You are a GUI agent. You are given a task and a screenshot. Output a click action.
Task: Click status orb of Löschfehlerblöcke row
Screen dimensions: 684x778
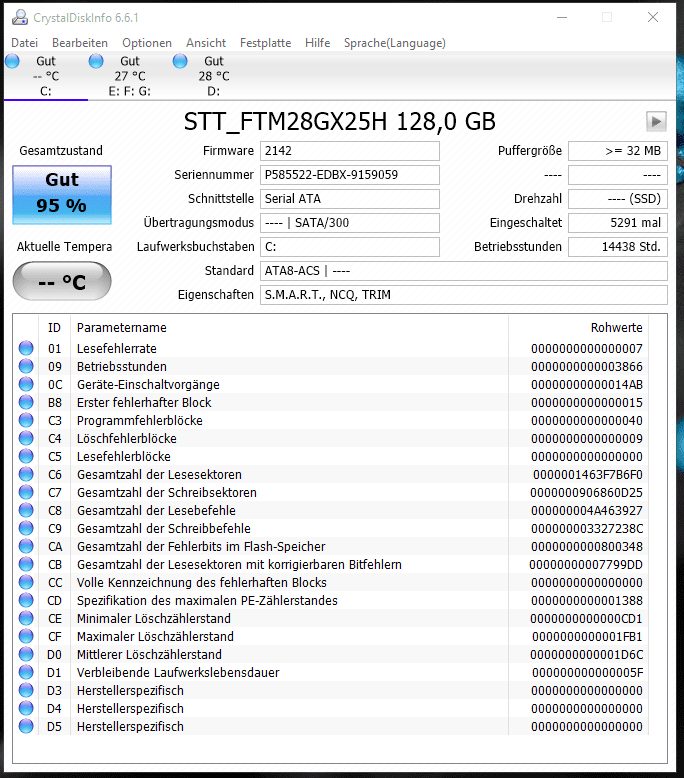pyautogui.click(x=26, y=438)
